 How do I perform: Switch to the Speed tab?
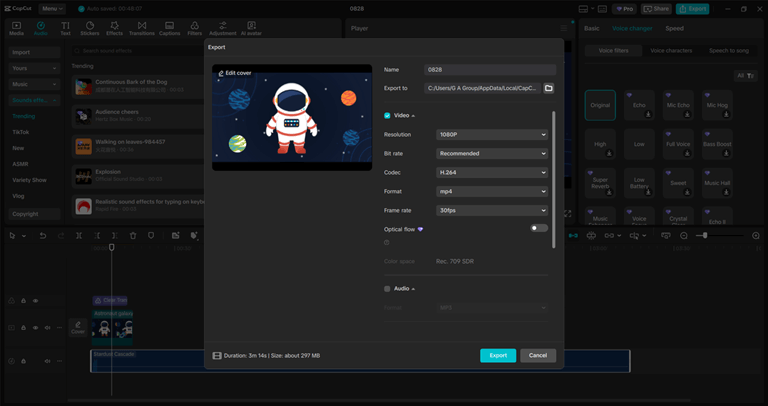click(674, 28)
